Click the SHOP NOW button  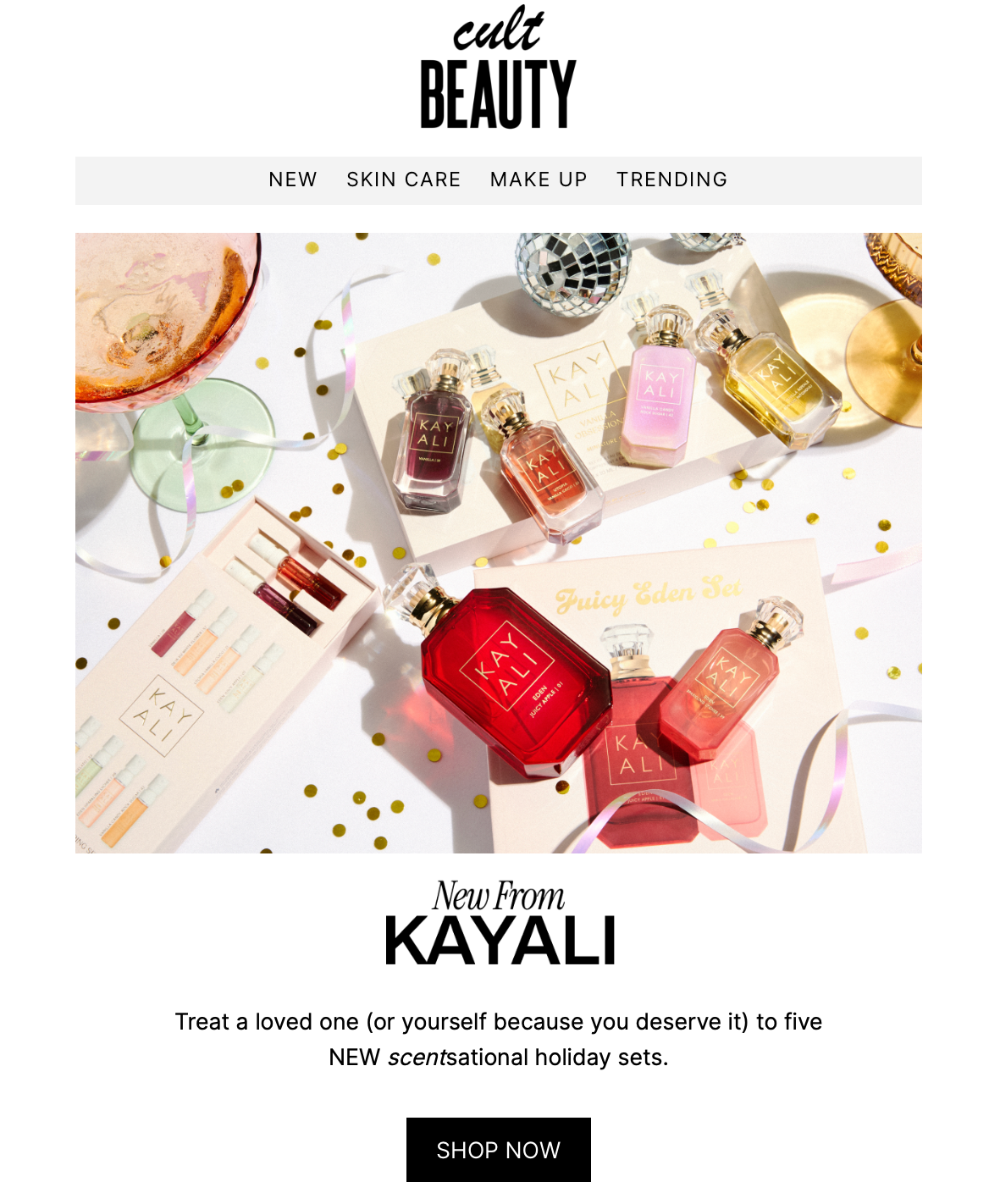[499, 1150]
